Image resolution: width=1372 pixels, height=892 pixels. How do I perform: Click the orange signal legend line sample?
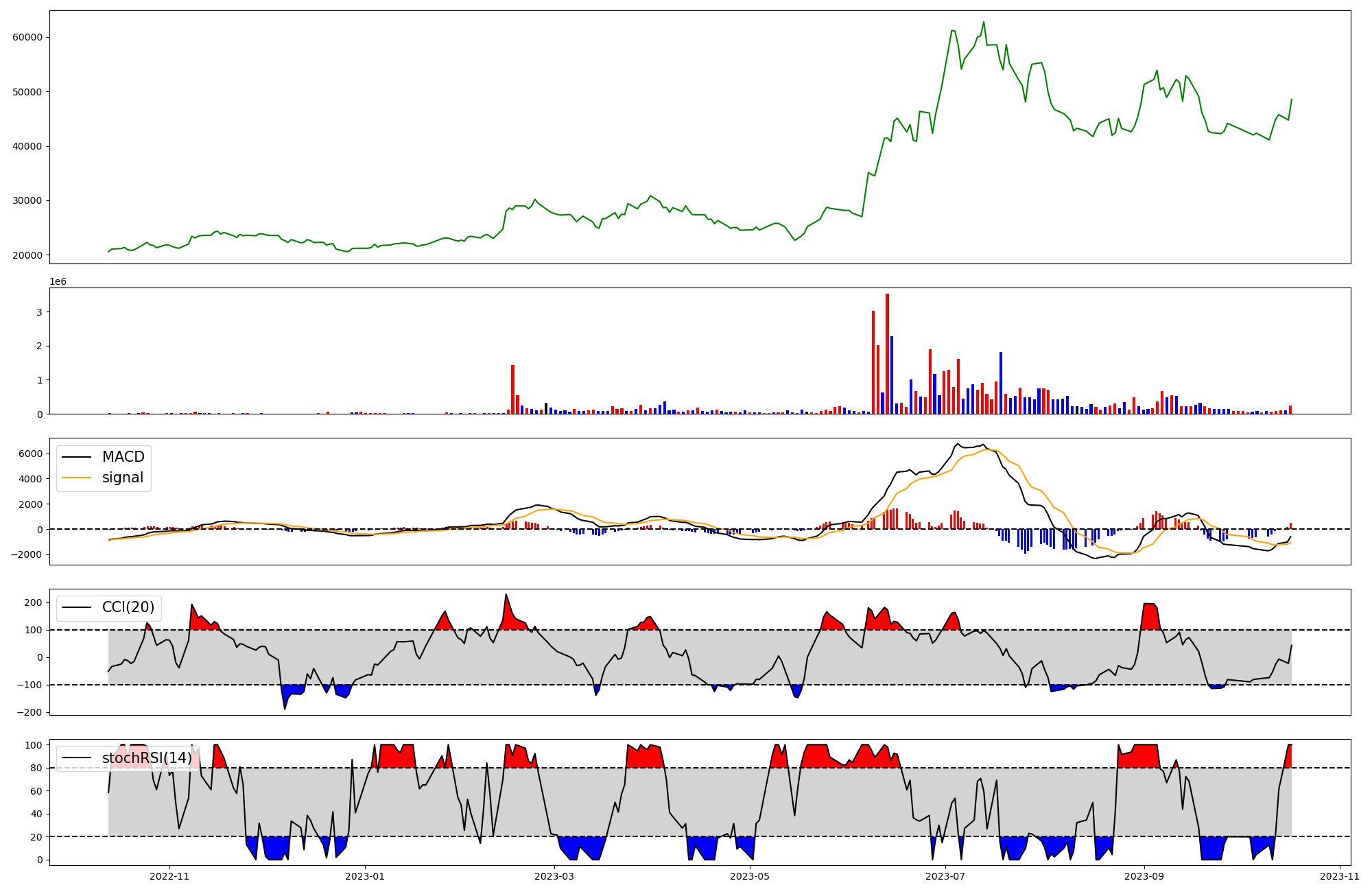tap(76, 478)
